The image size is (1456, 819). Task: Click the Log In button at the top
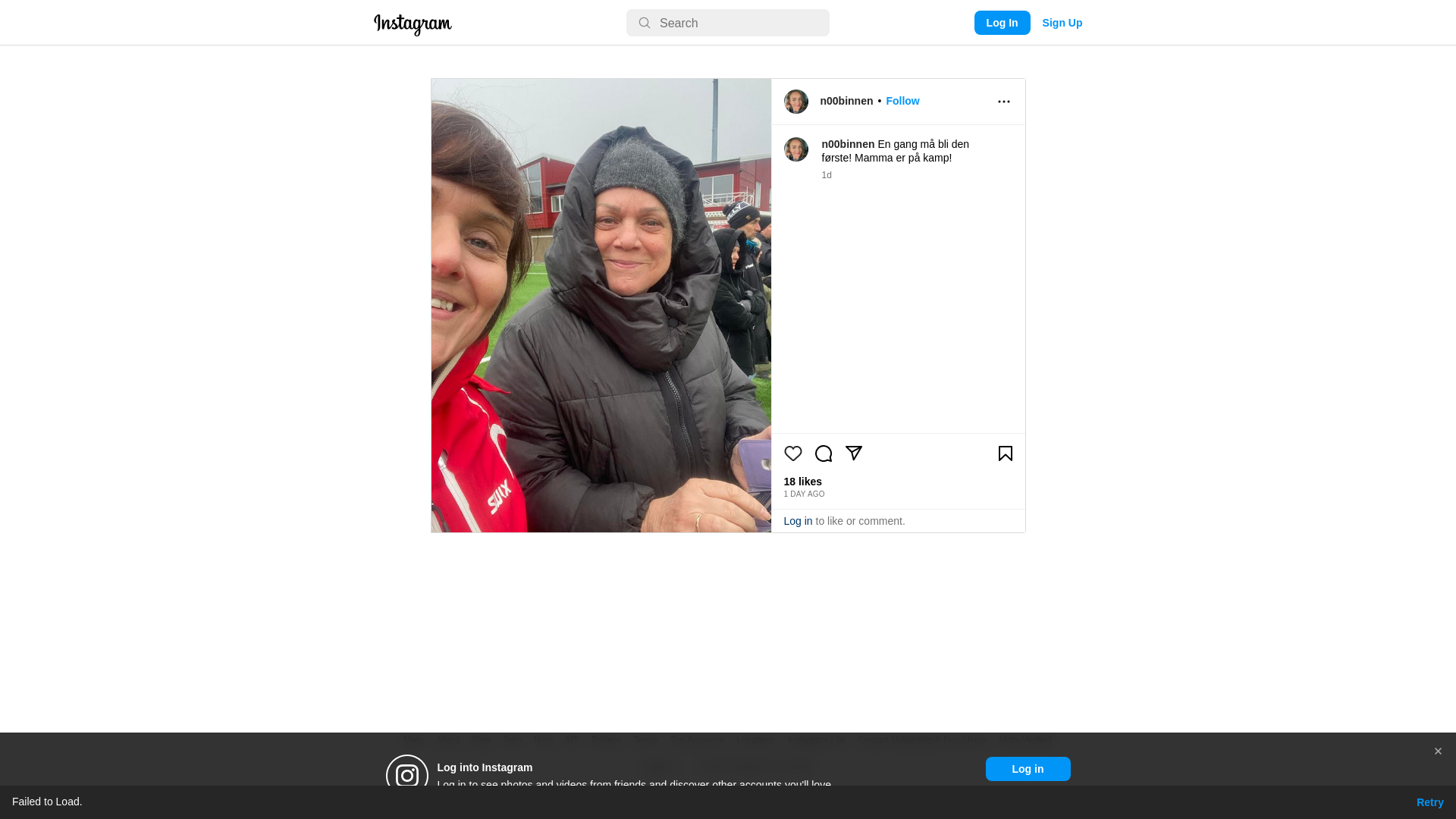(x=1002, y=23)
